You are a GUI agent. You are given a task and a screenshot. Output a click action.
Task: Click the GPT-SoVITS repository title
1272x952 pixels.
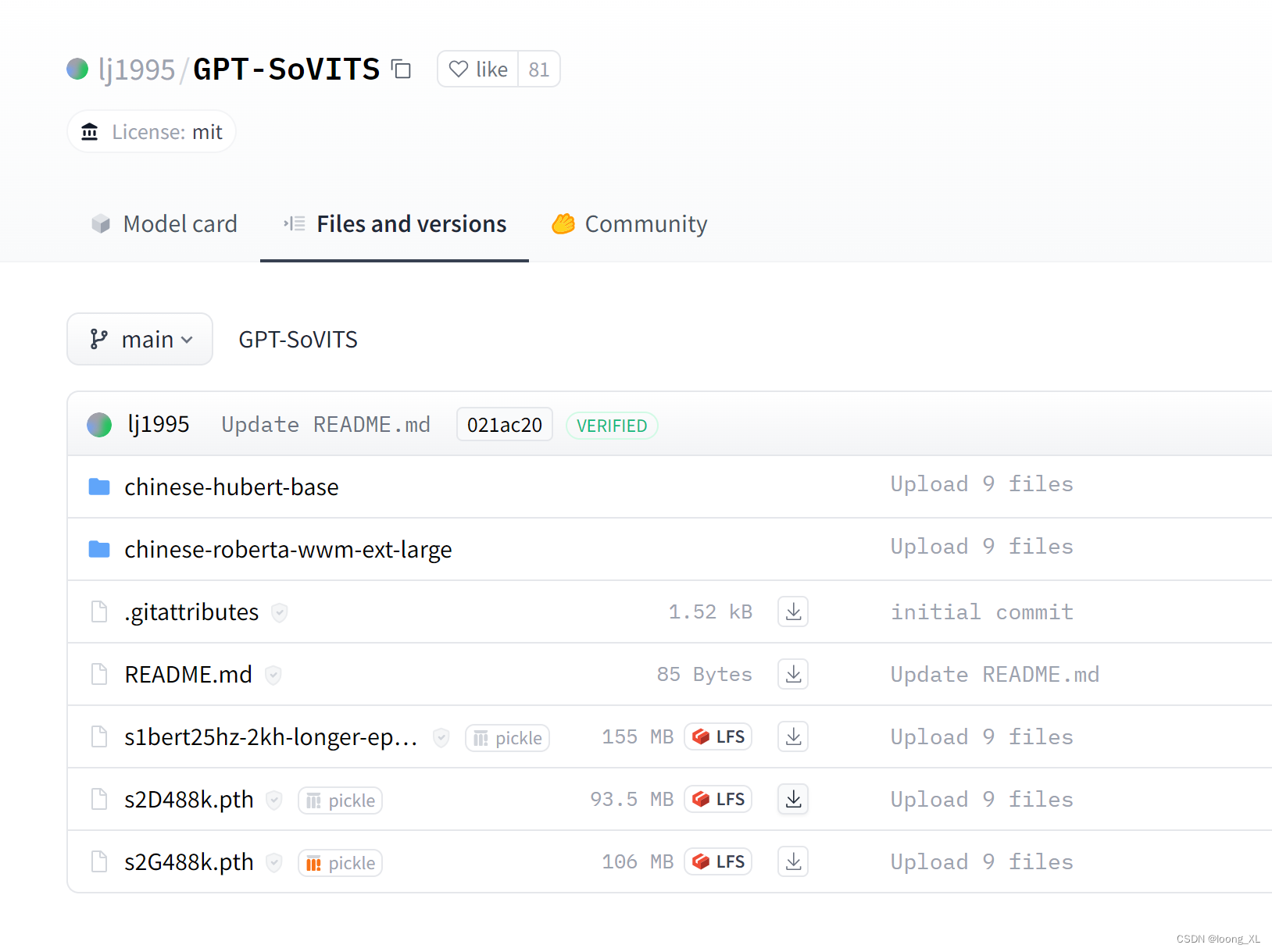[286, 70]
